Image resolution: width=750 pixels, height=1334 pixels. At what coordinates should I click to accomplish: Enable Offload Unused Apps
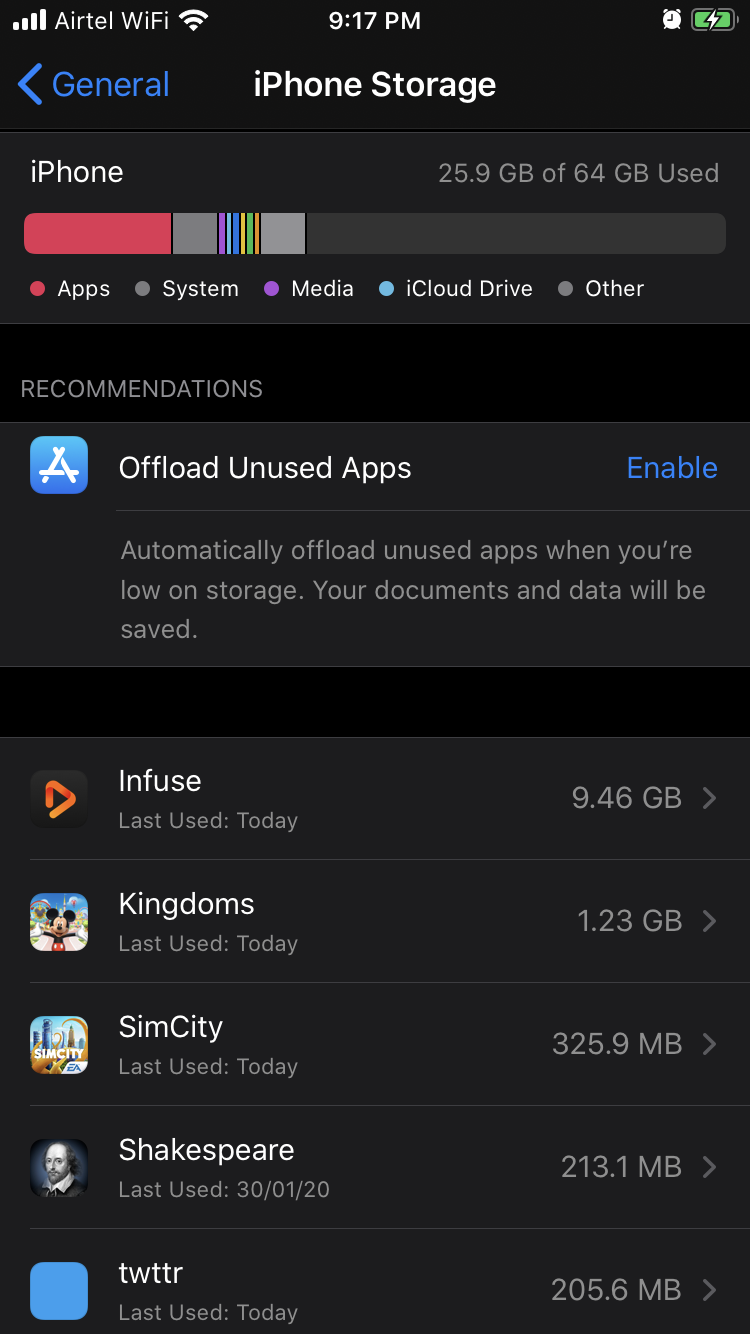click(x=672, y=468)
